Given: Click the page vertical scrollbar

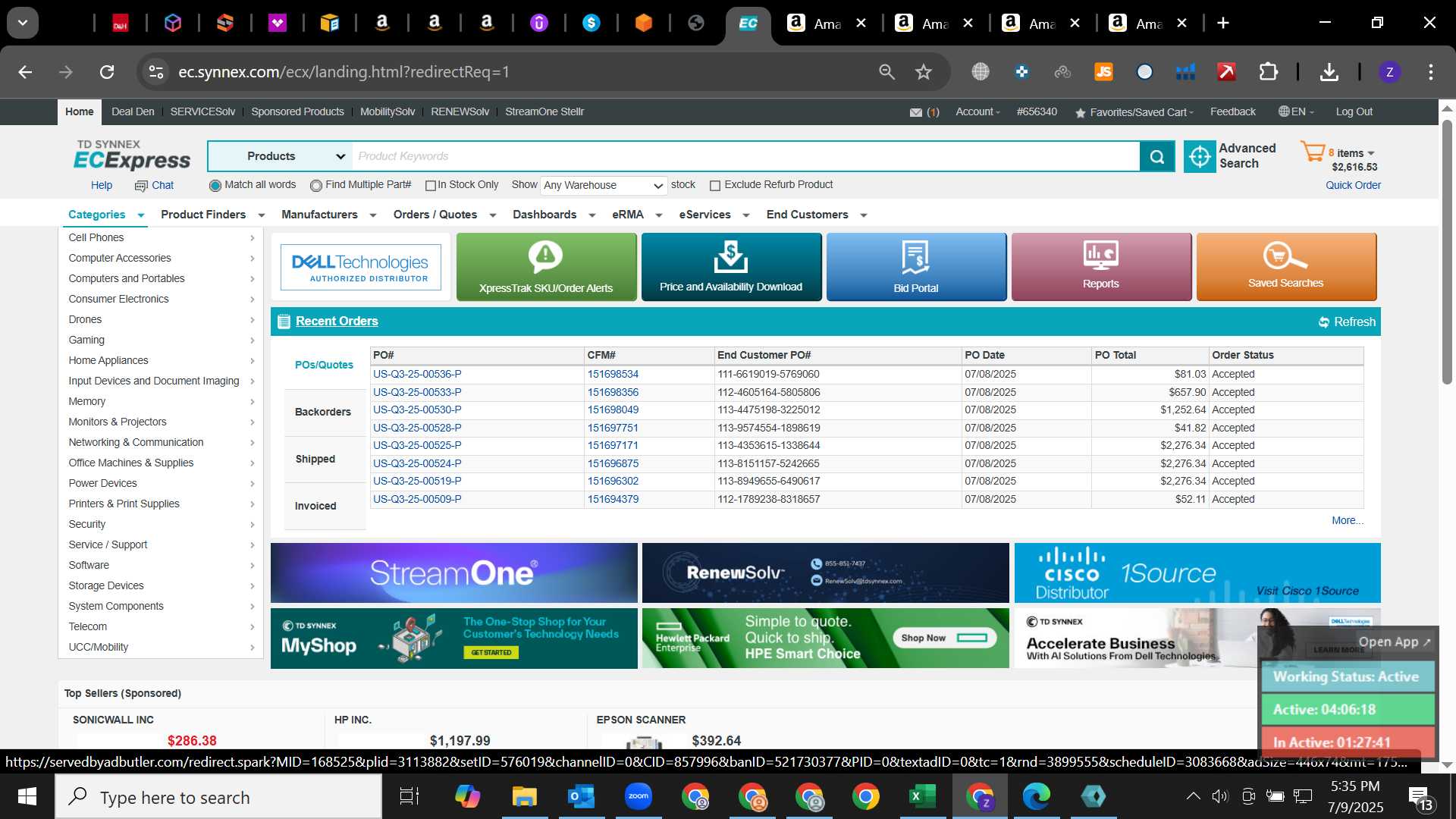Looking at the screenshot, I should (1447, 252).
